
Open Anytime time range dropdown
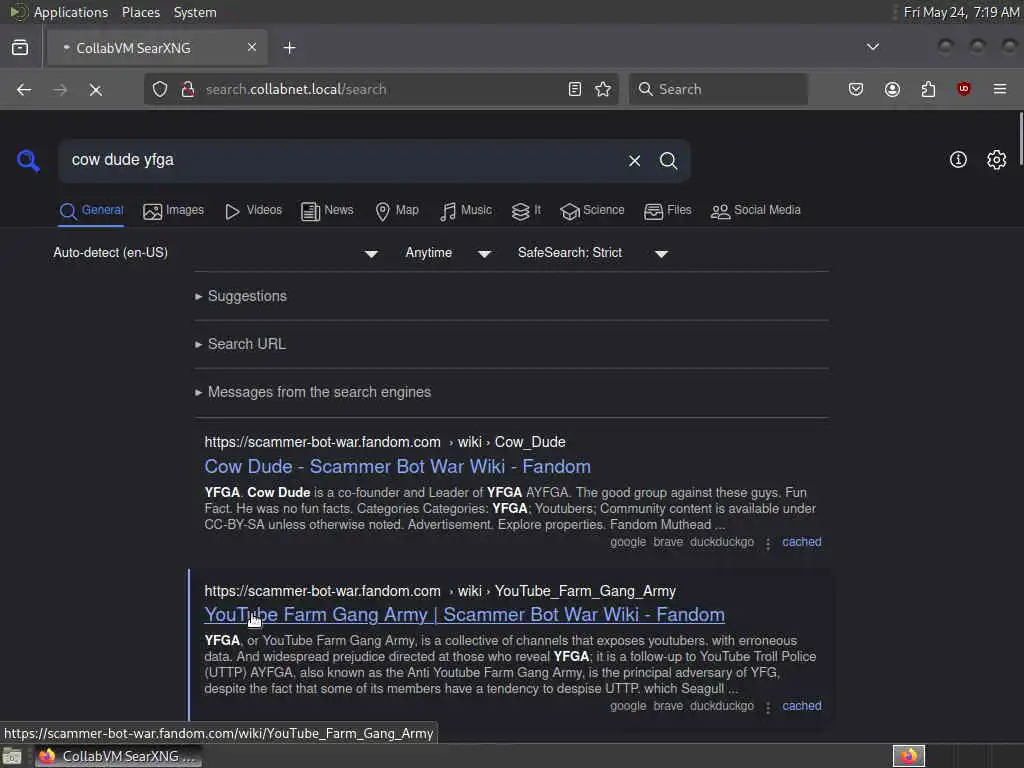[x=448, y=253]
